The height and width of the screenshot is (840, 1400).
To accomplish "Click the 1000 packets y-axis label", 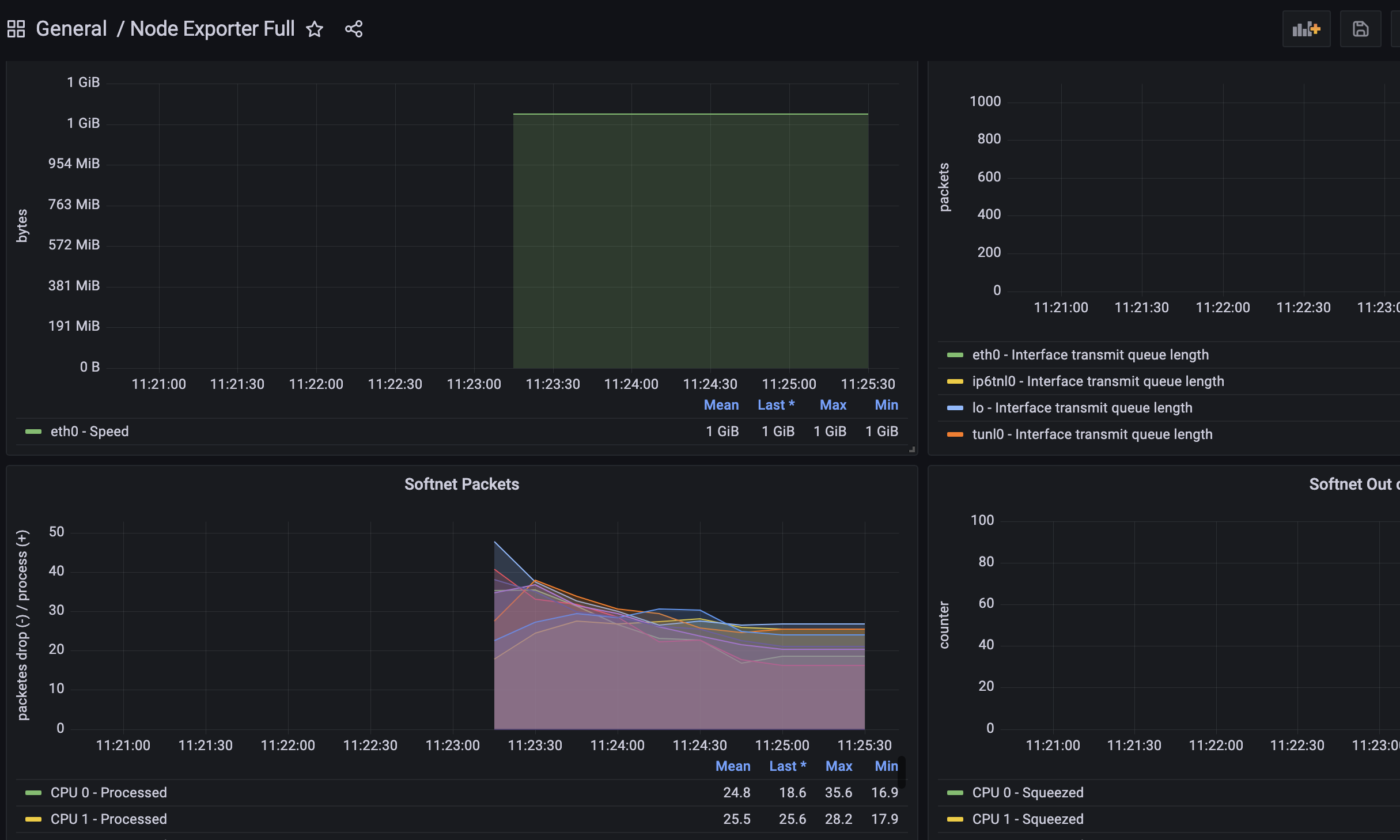I will pyautogui.click(x=985, y=101).
